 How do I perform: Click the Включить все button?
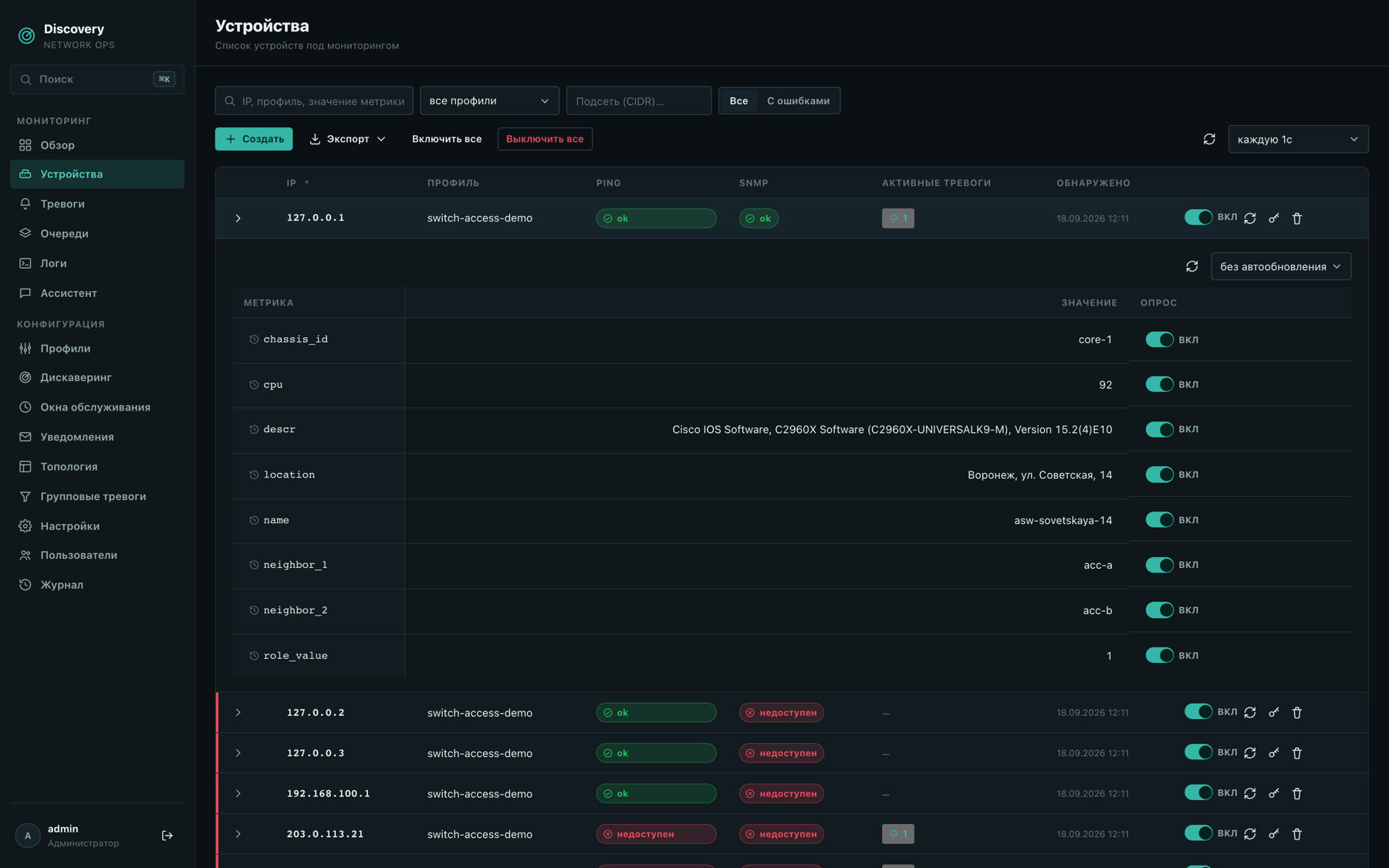[x=447, y=139]
